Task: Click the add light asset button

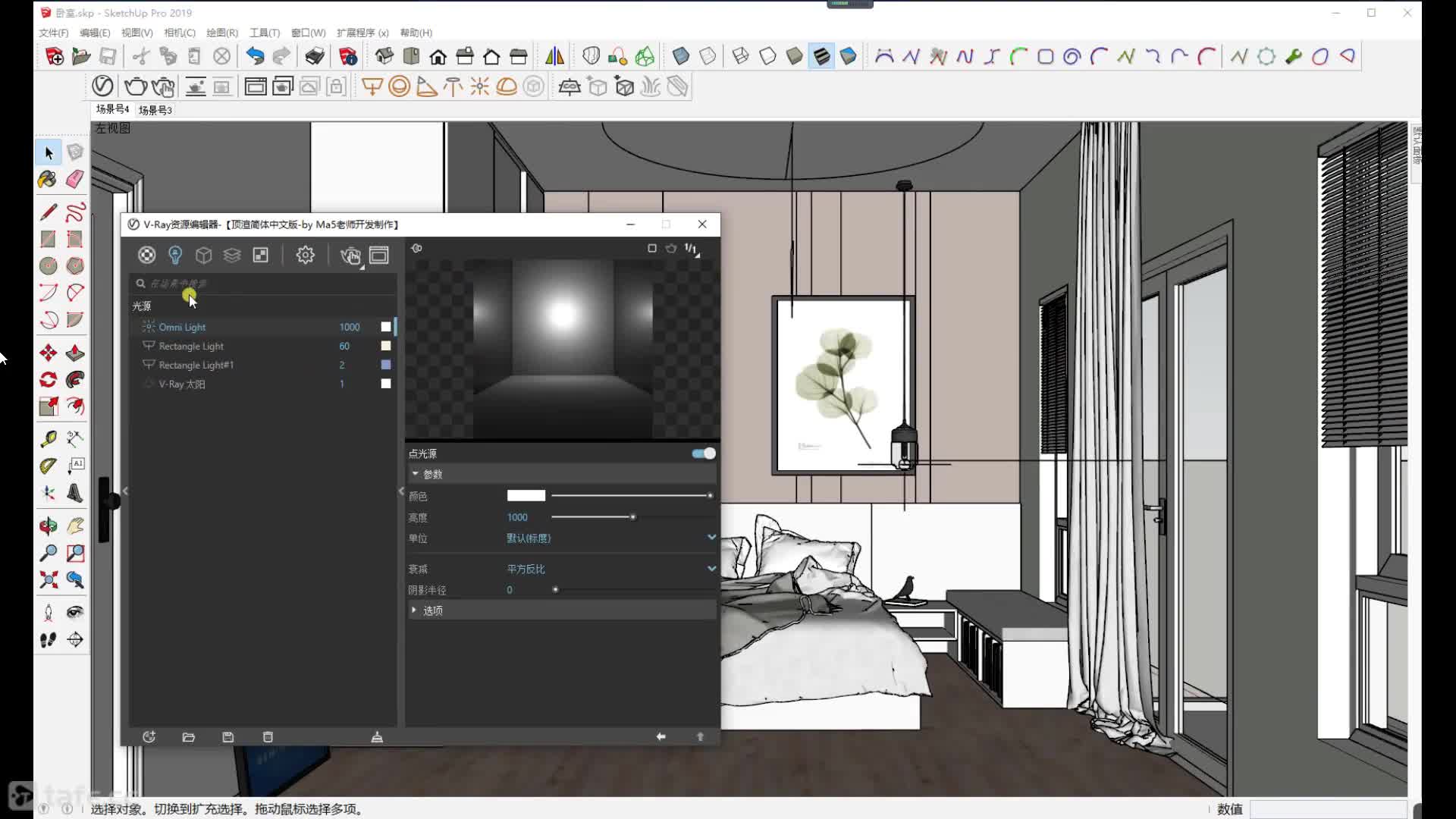Action: [x=149, y=736]
